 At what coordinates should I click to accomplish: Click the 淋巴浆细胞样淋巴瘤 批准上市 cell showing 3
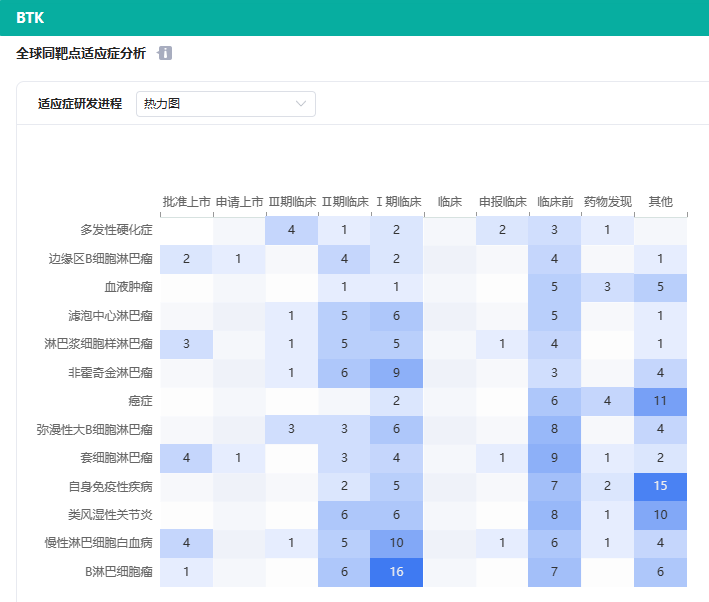click(186, 344)
